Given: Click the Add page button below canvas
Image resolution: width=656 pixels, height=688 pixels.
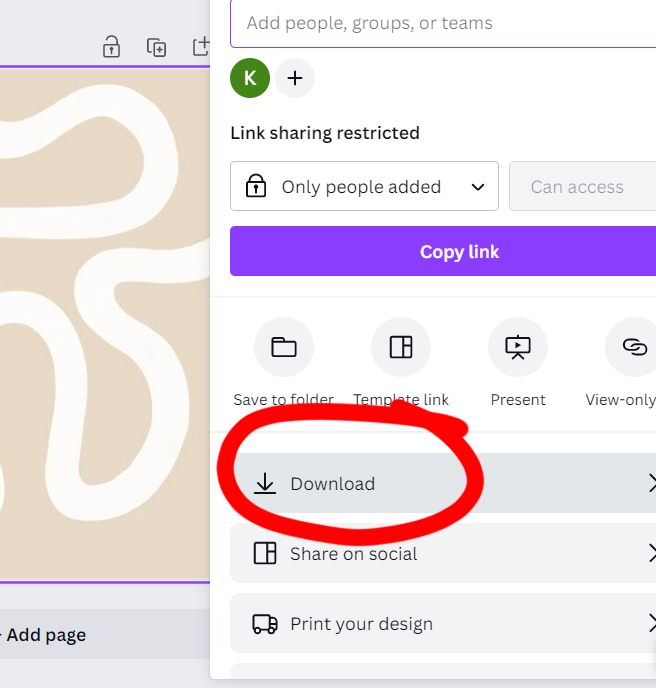Looking at the screenshot, I should pyautogui.click(x=46, y=635).
